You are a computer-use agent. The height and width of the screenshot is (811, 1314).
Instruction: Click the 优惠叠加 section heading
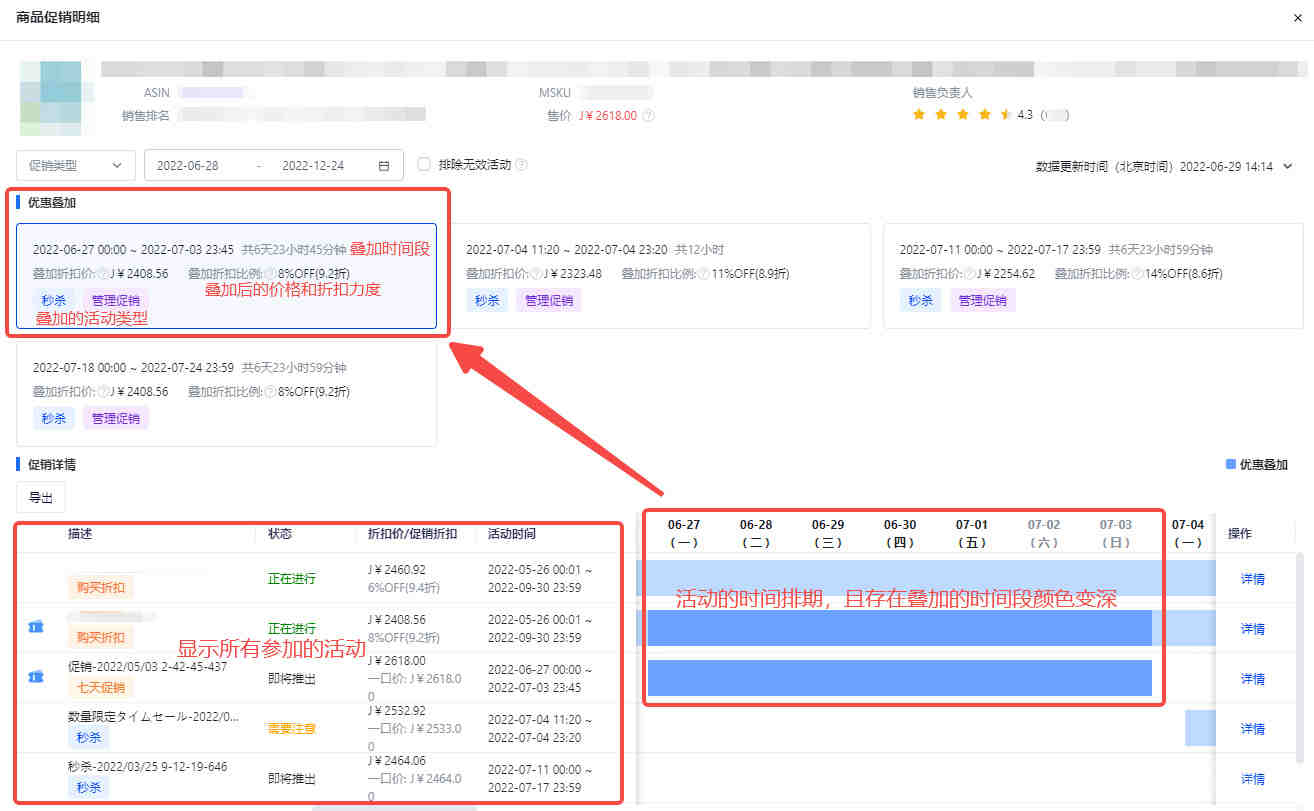coord(52,202)
